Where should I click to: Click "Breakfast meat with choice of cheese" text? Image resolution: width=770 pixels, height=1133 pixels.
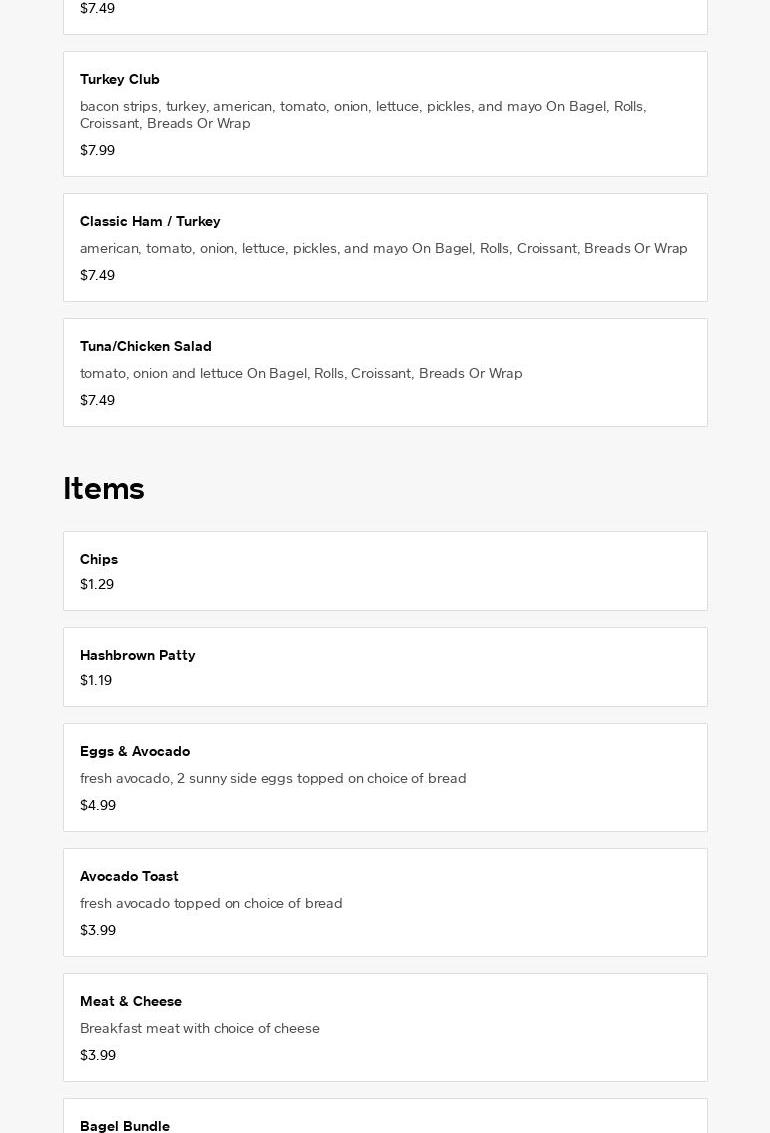200,1028
